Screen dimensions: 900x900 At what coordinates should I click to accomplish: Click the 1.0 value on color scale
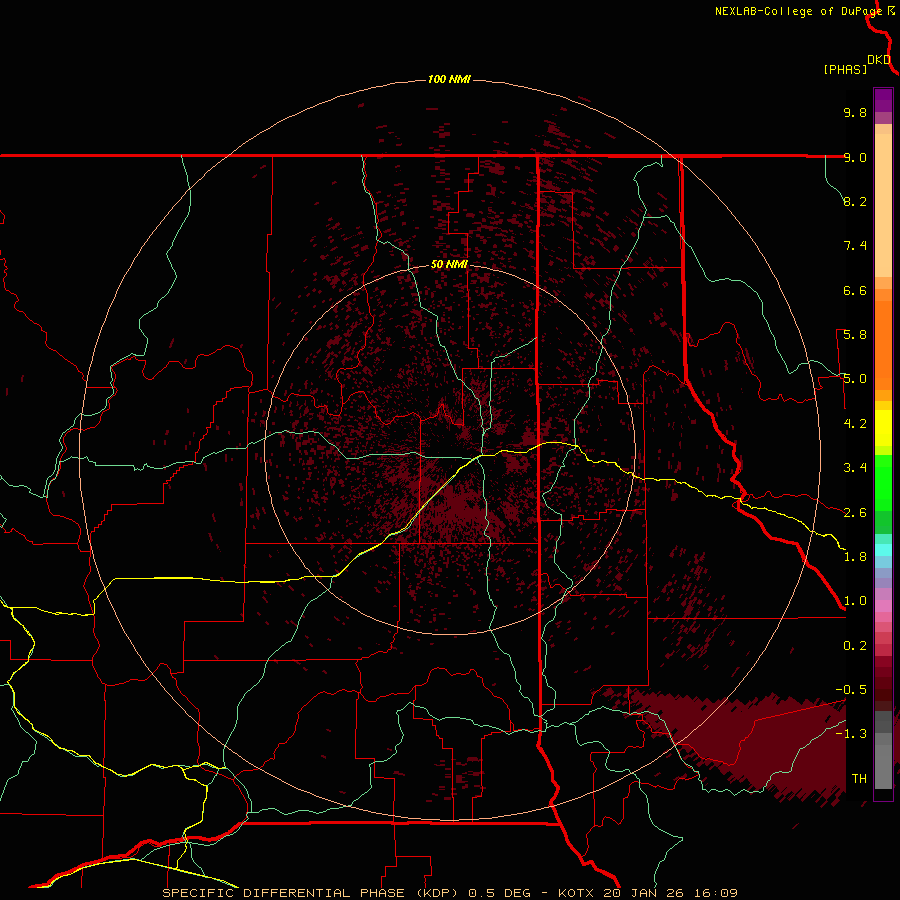click(855, 601)
